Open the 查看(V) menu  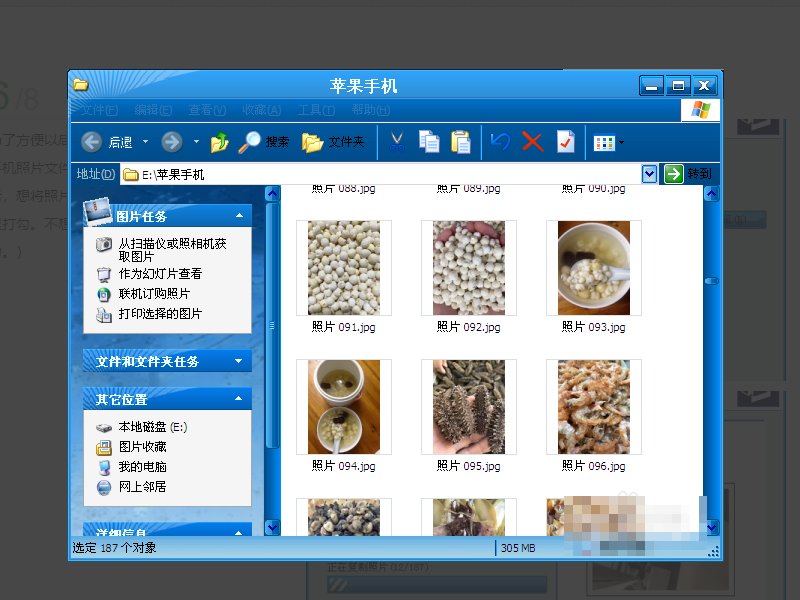207,110
